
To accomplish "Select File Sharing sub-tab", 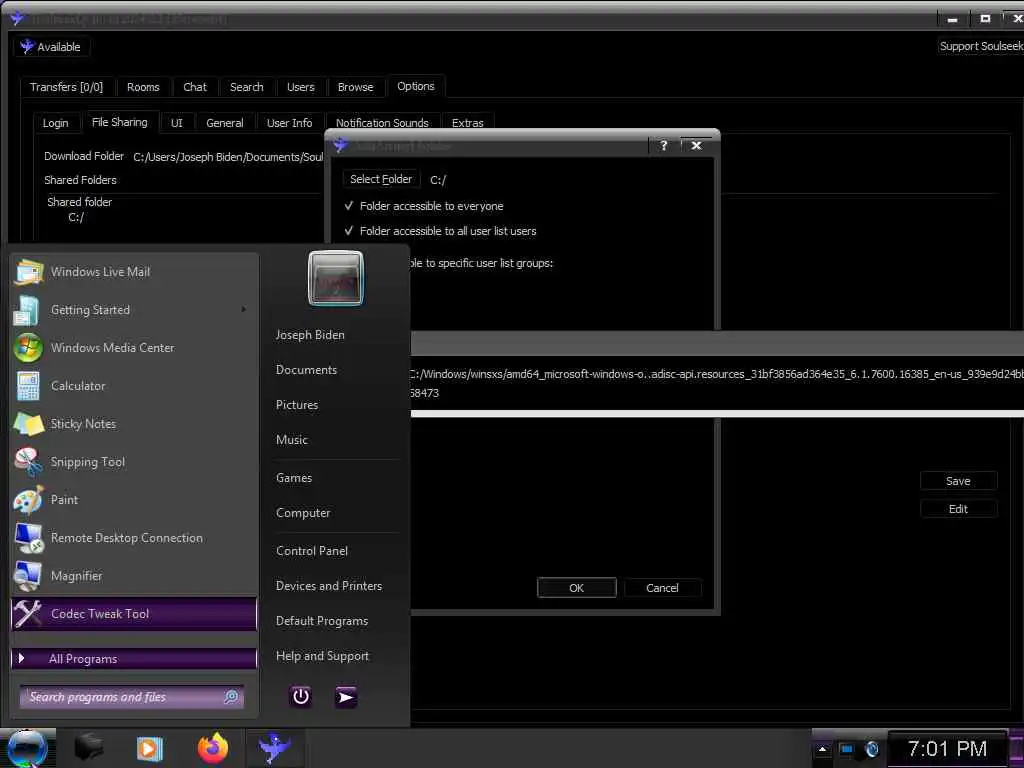I will [x=120, y=122].
